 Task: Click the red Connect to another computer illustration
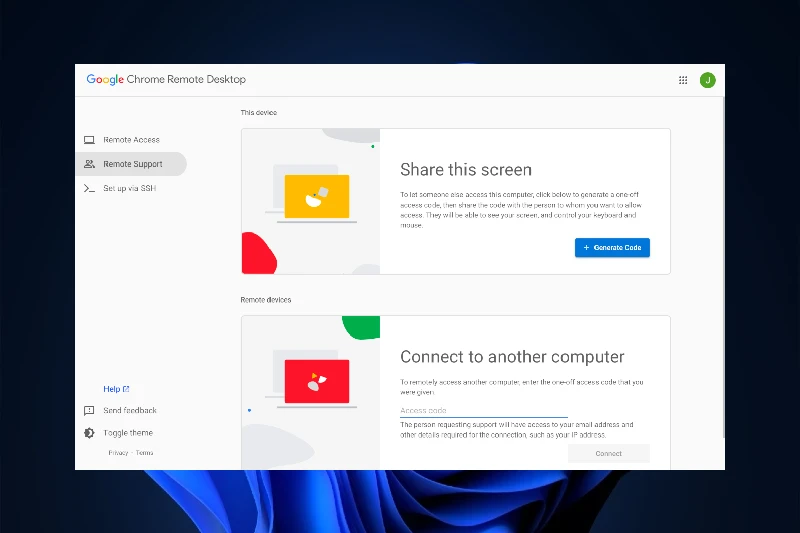click(316, 381)
